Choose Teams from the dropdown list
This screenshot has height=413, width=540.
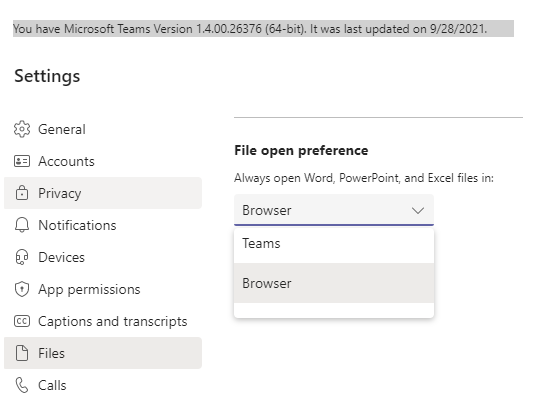pyautogui.click(x=334, y=244)
